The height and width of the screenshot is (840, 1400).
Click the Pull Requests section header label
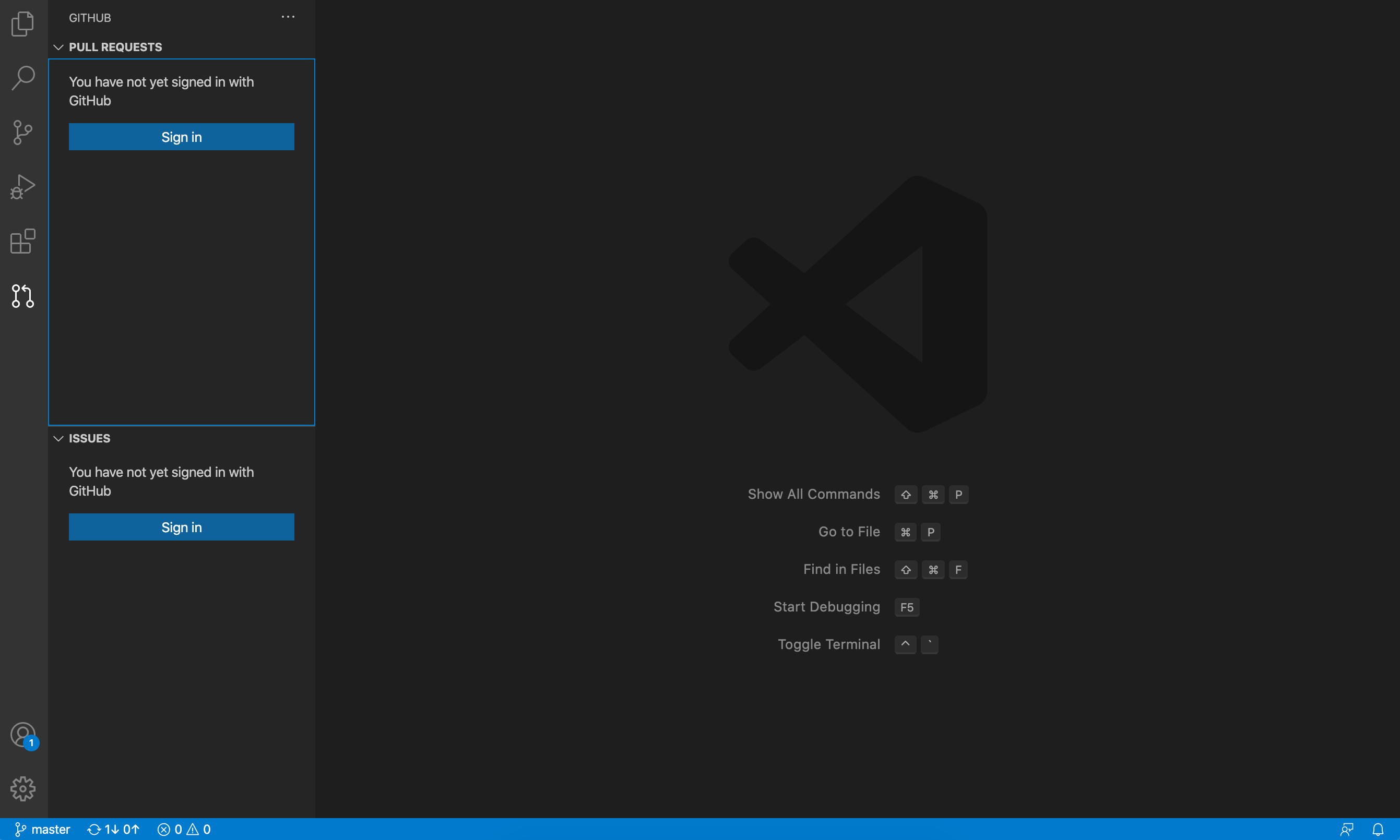pos(115,47)
